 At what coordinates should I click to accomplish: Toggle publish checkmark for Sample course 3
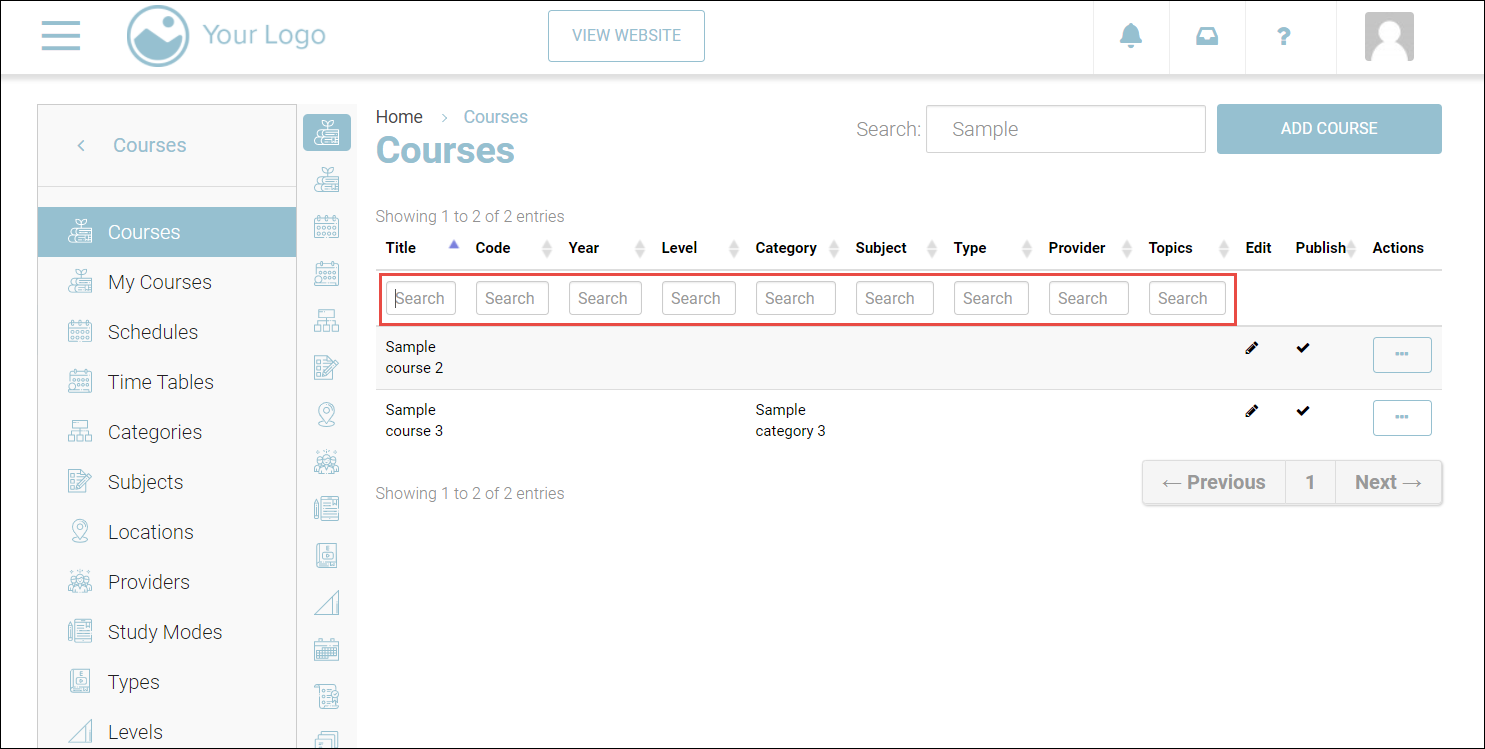pyautogui.click(x=1302, y=411)
